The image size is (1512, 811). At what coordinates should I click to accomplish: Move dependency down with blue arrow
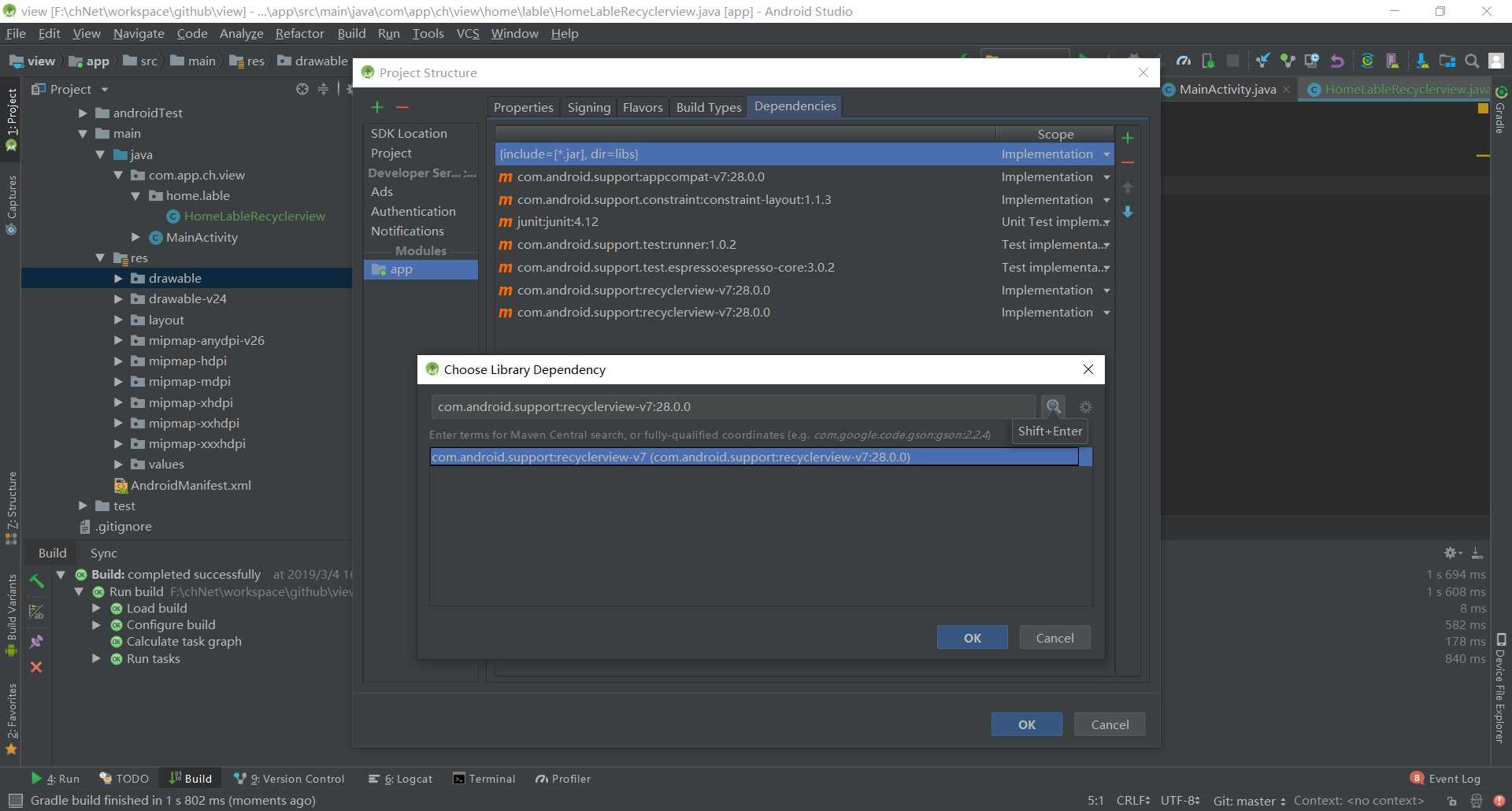pos(1128,212)
